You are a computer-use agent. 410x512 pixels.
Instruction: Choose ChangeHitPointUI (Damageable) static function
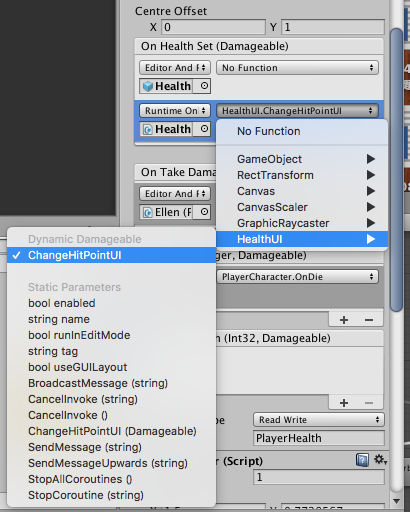point(111,431)
